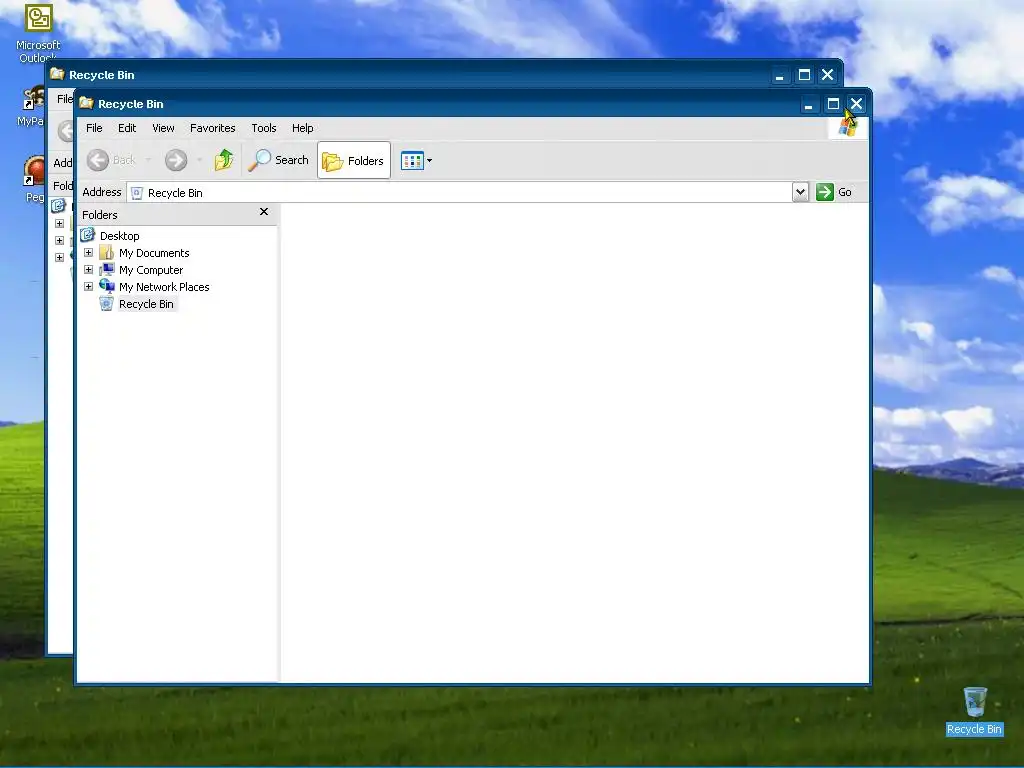Select My Network Places in tree

(164, 287)
